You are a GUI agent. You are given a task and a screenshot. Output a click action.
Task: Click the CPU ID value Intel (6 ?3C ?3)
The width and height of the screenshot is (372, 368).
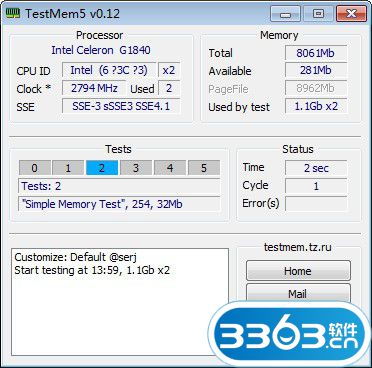[x=109, y=70]
